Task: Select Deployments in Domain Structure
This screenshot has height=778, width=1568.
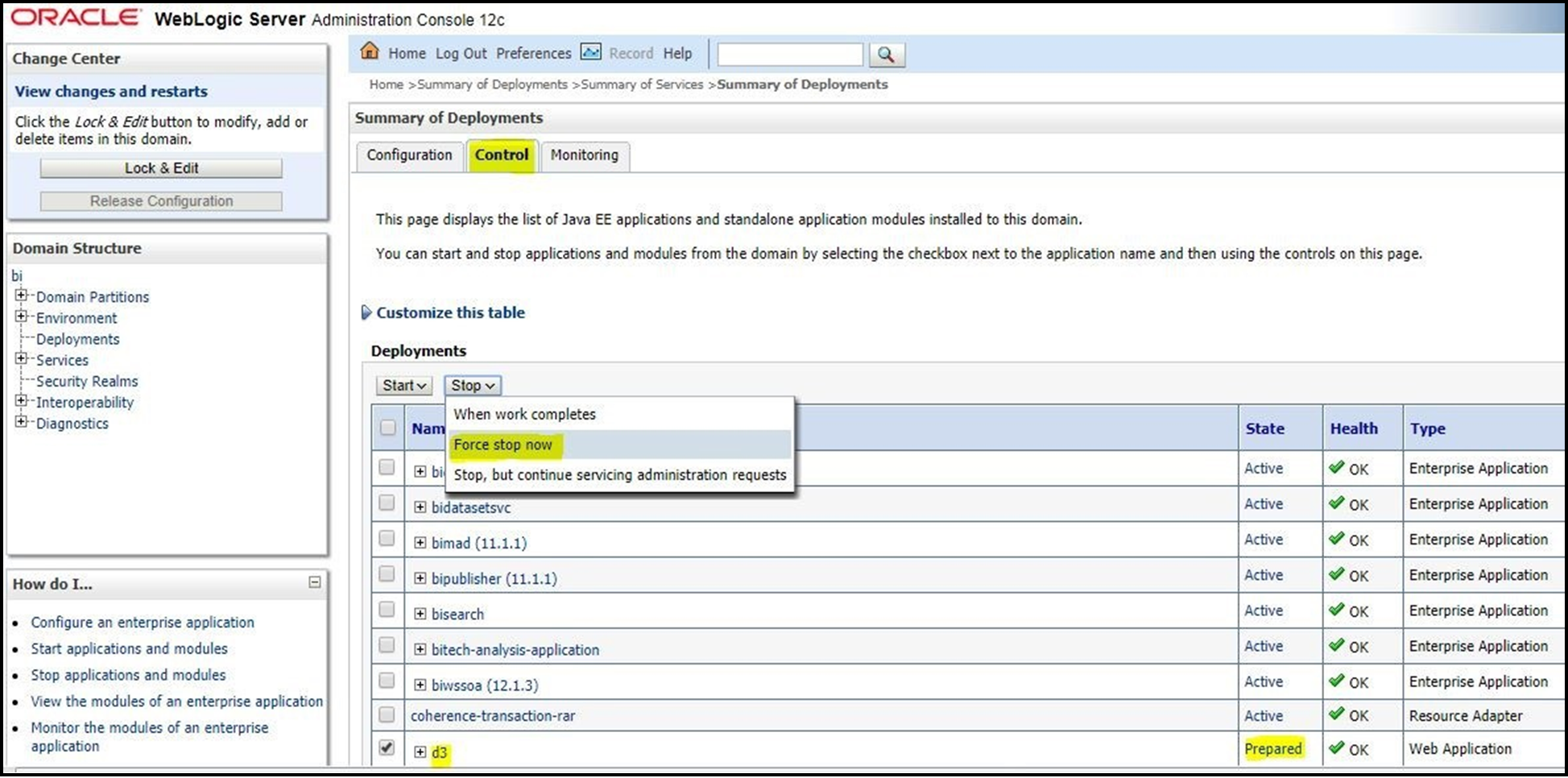Action: [77, 339]
